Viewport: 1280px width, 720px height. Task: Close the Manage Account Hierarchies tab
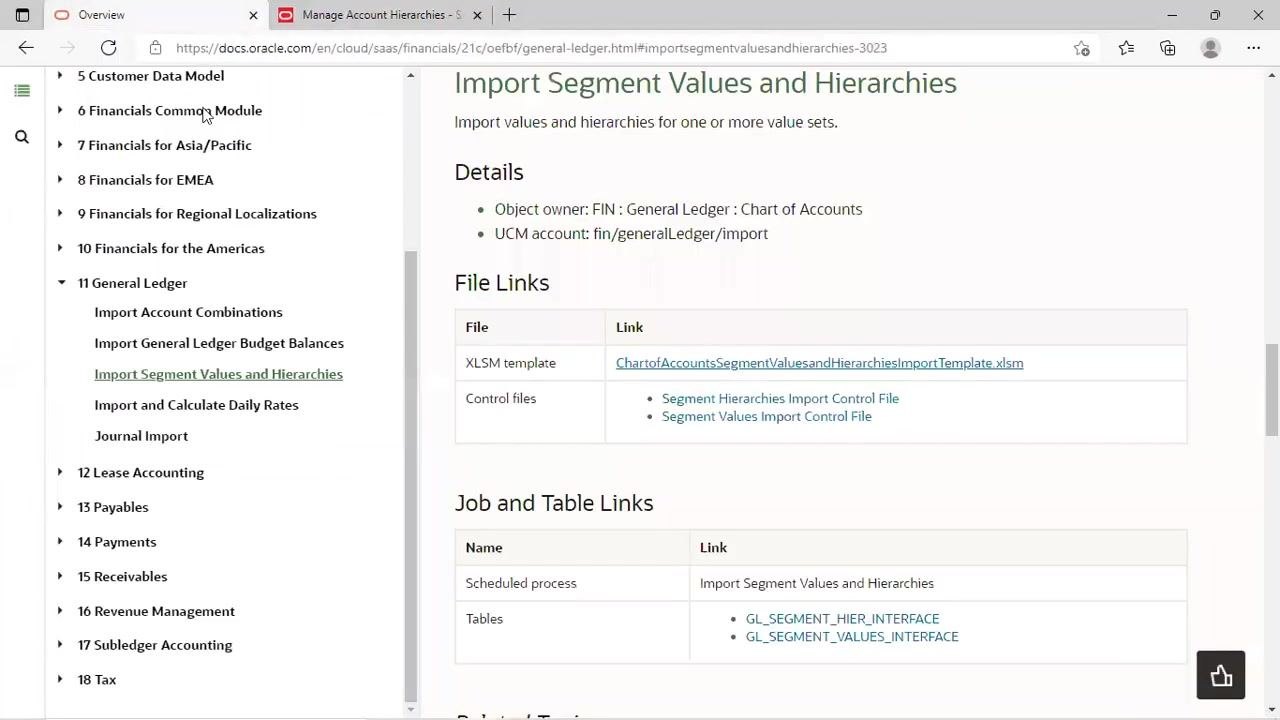coord(477,15)
